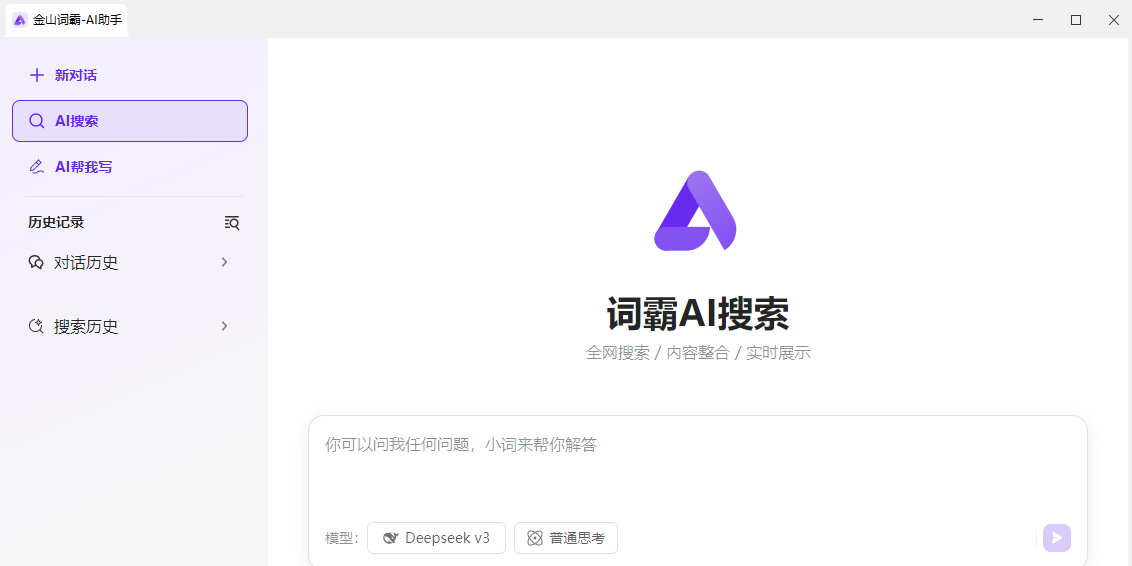The height and width of the screenshot is (566, 1132).
Task: Minimize the 金山词霸 window
Action: (x=1038, y=20)
